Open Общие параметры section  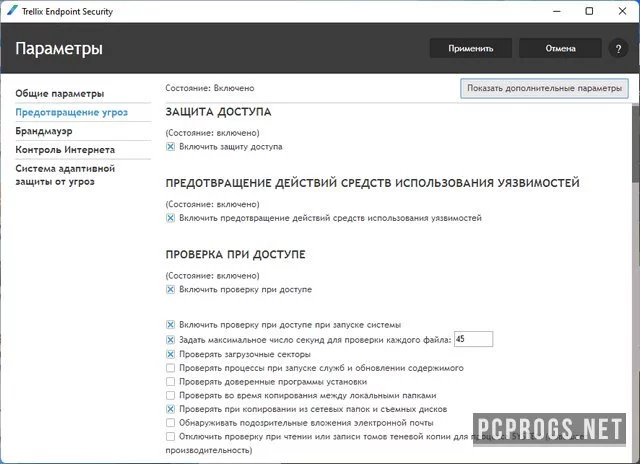[x=60, y=93]
